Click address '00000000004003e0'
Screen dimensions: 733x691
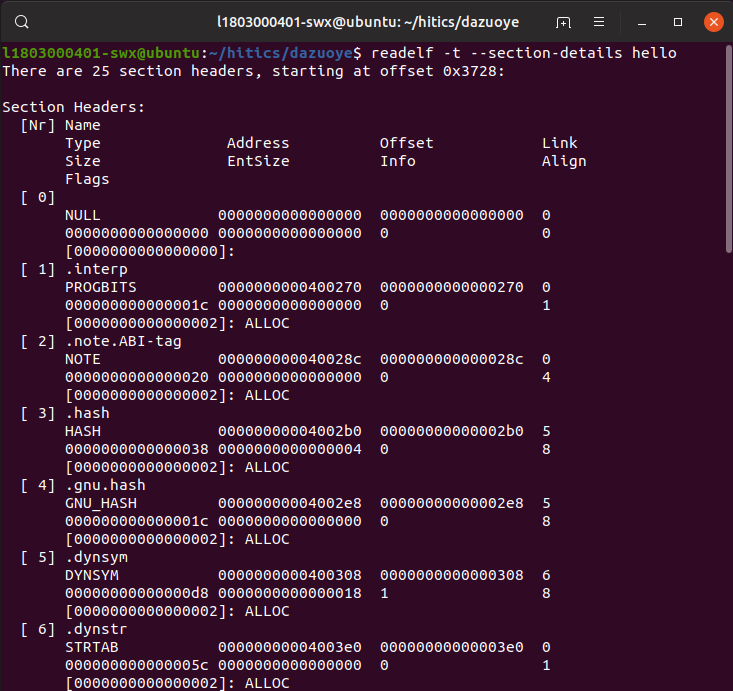click(x=289, y=648)
